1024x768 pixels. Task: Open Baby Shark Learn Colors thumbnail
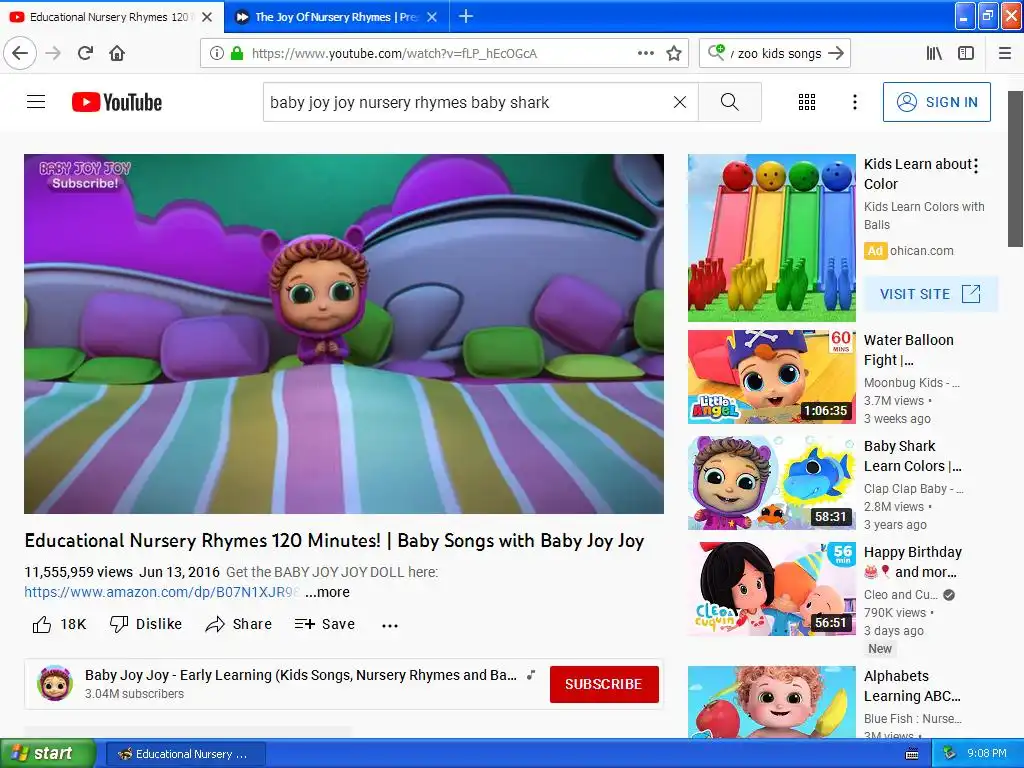click(x=771, y=483)
